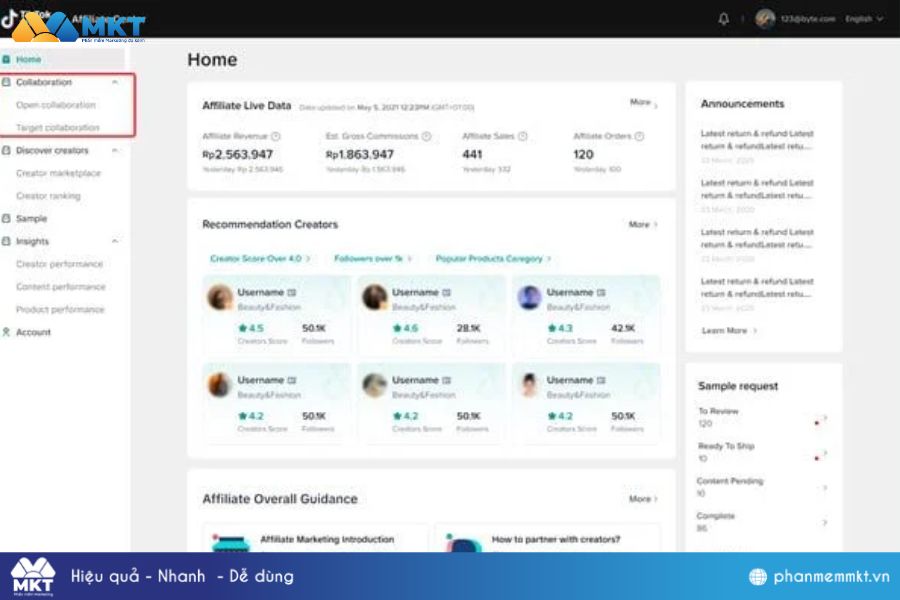This screenshot has width=900, height=600.
Task: Open Creator performance menu item
Action: 59,264
